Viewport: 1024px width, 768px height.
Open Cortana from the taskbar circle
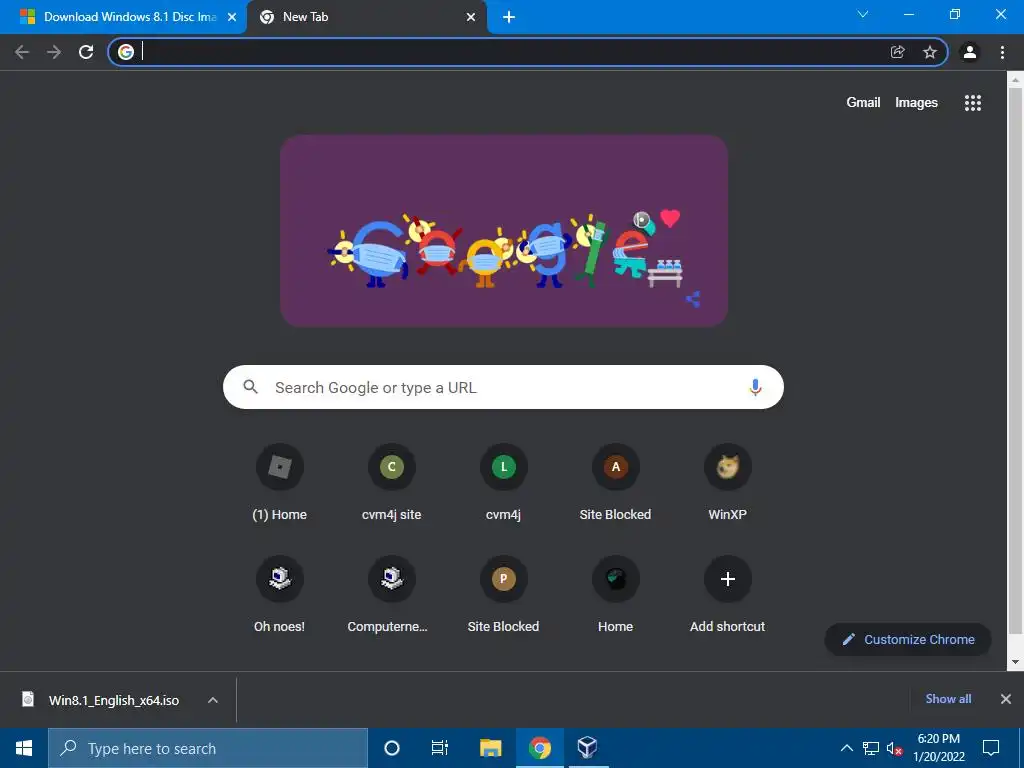[x=392, y=748]
